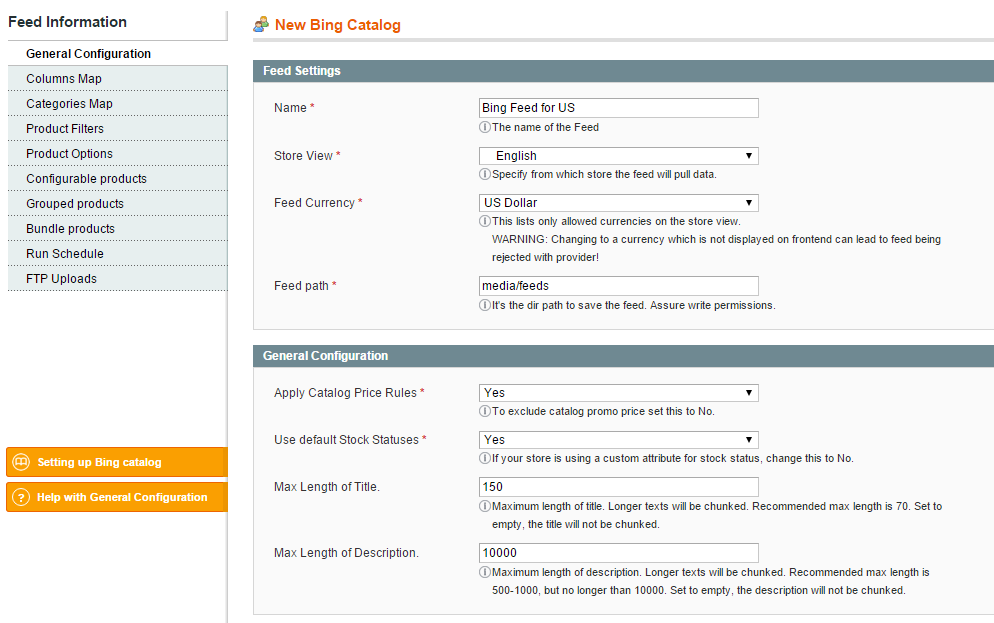This screenshot has width=994, height=623.
Task: Click the New Bing Catalog header icon
Action: (x=261, y=25)
